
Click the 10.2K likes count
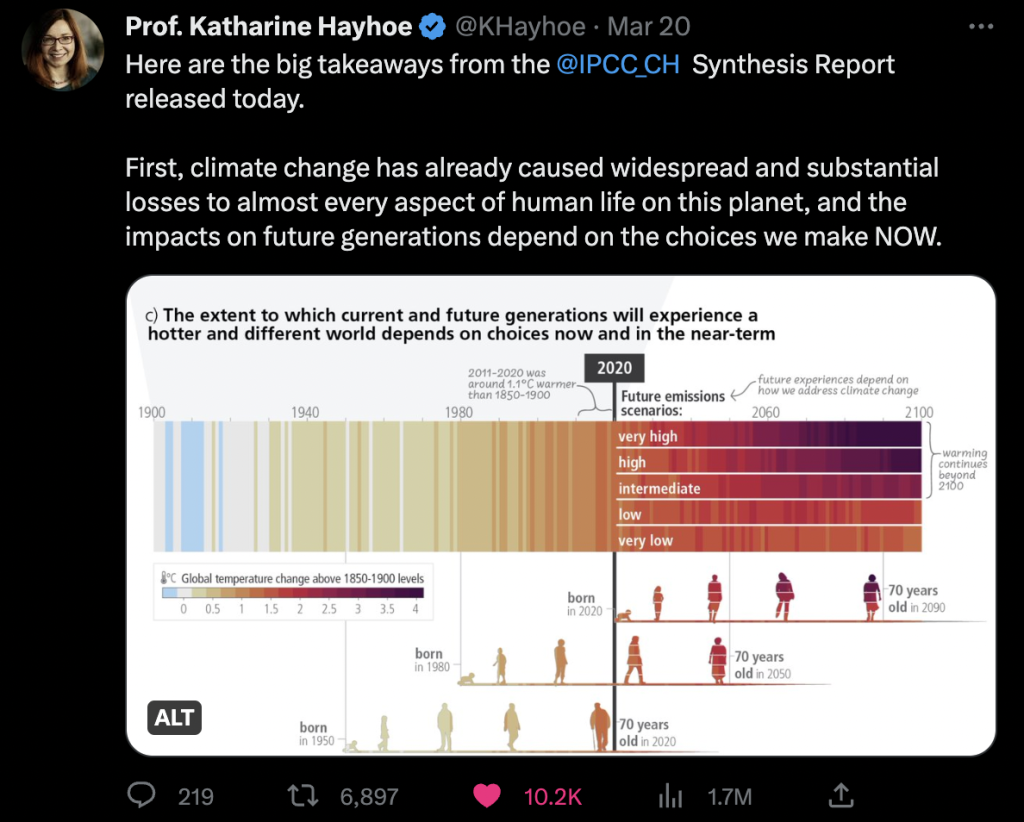pyautogui.click(x=552, y=797)
